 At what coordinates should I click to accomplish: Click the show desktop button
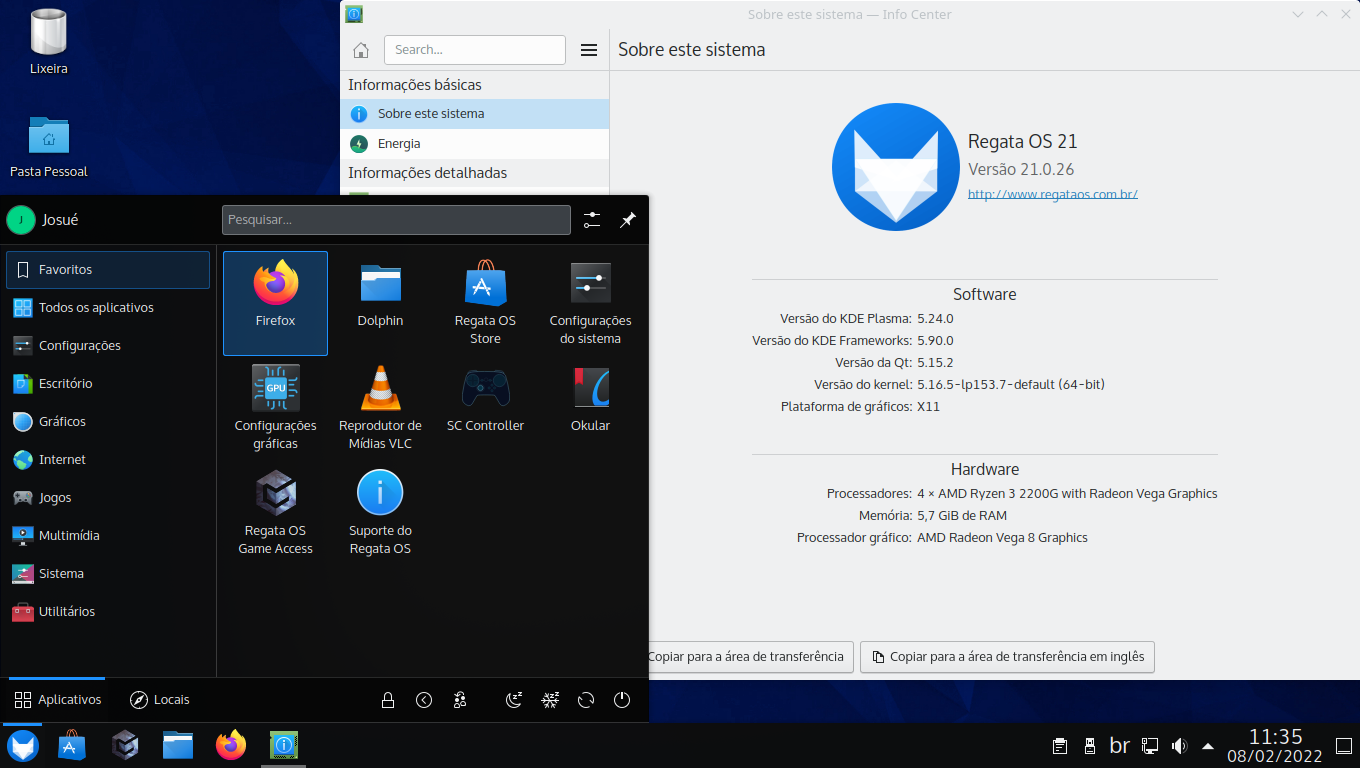1342,745
